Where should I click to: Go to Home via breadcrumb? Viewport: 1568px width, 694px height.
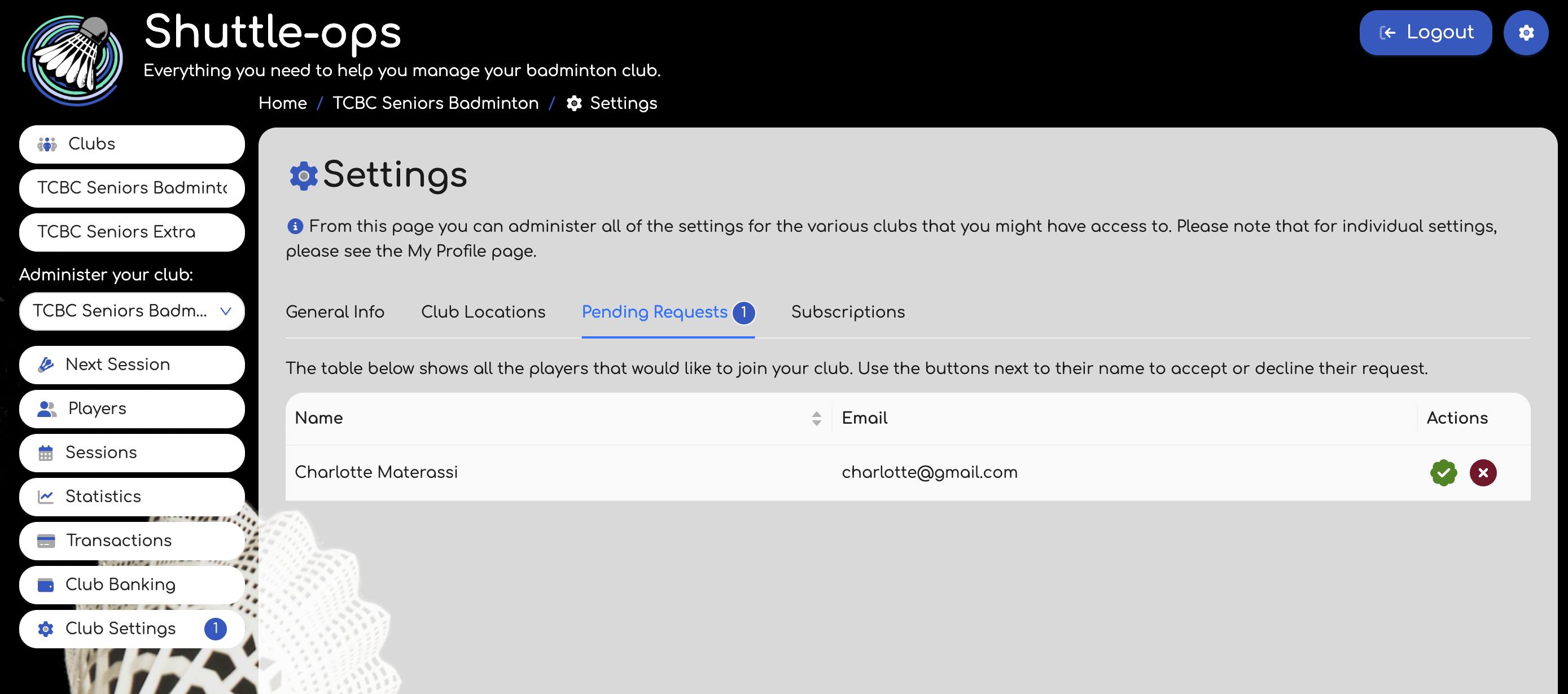282,103
